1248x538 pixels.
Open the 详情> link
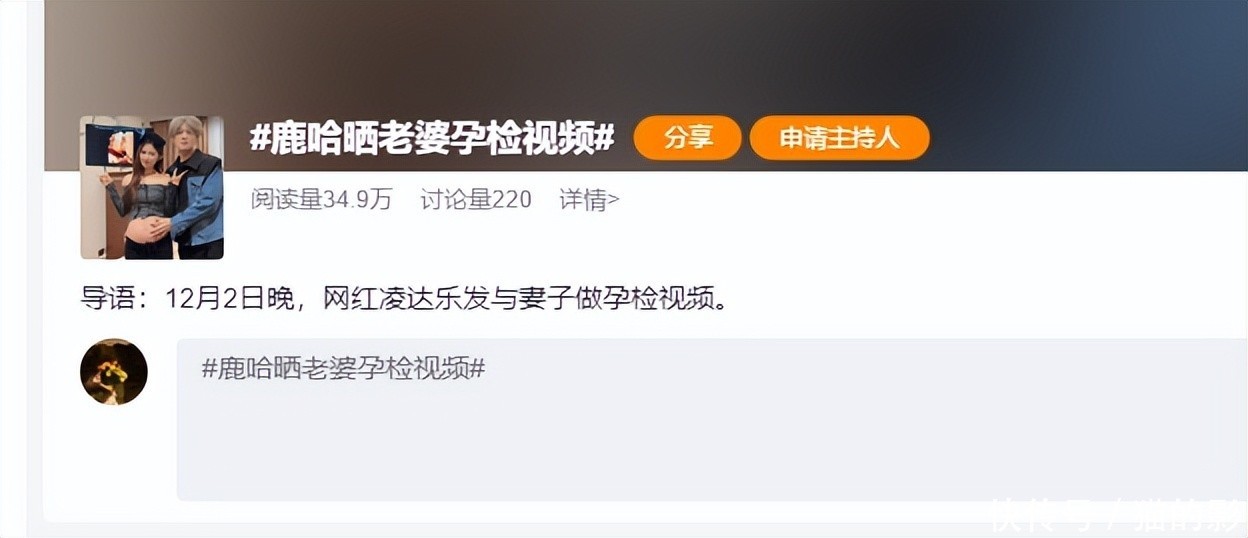589,200
